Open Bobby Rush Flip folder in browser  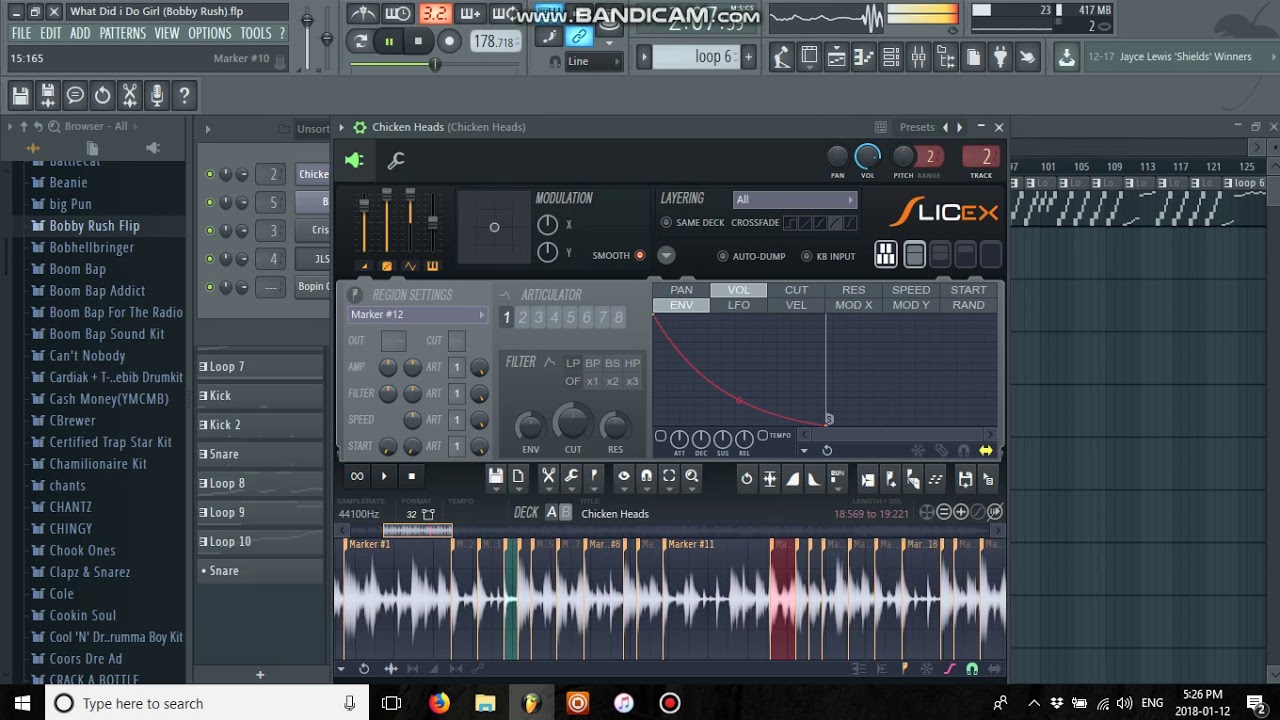tap(94, 226)
